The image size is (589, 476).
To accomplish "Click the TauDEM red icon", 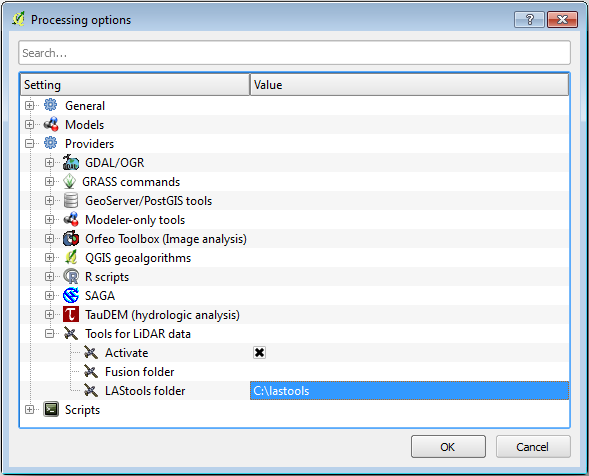I will [71, 314].
